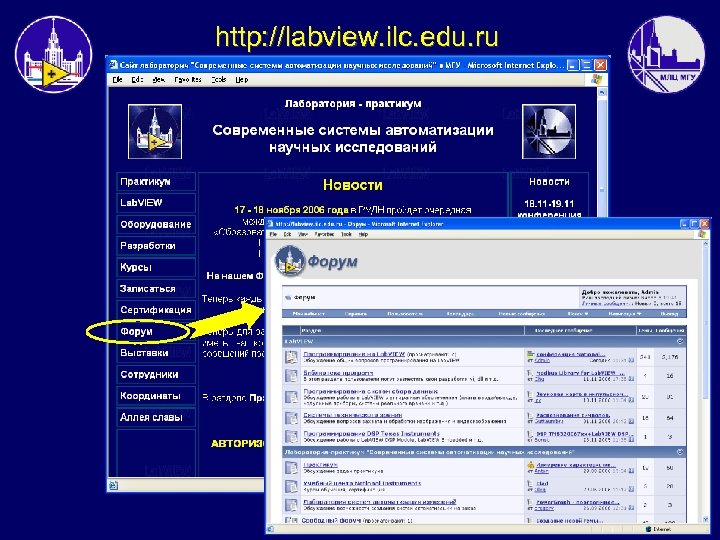Open View menu in main site window
The image size is (720, 540).
click(x=158, y=79)
